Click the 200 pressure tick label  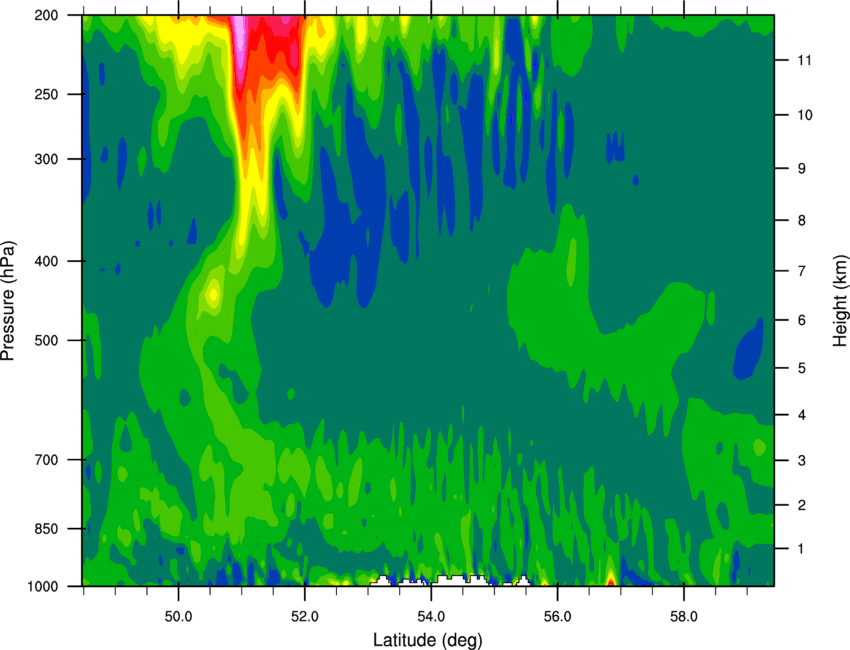(46, 16)
